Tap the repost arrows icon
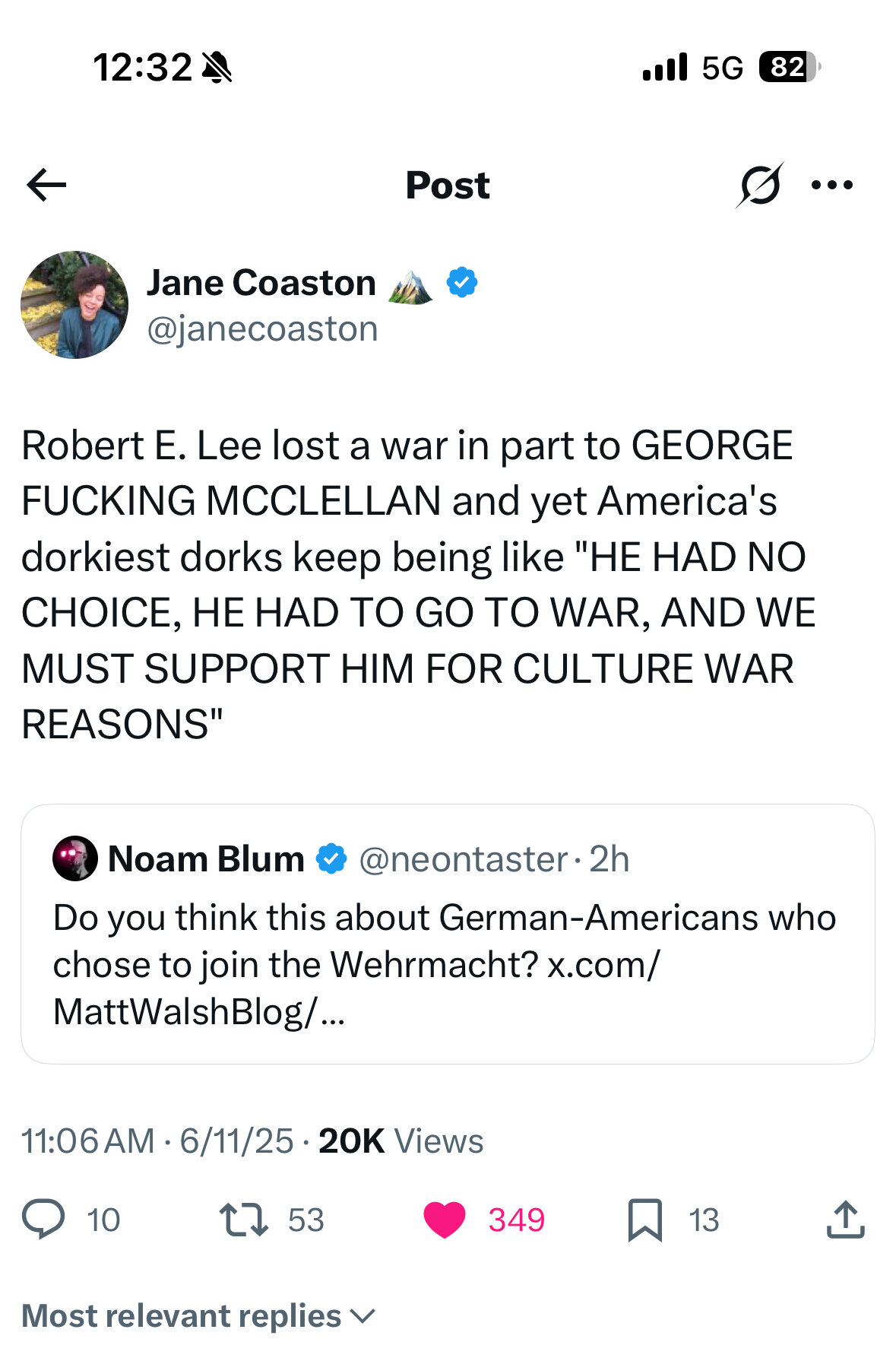 (244, 1220)
